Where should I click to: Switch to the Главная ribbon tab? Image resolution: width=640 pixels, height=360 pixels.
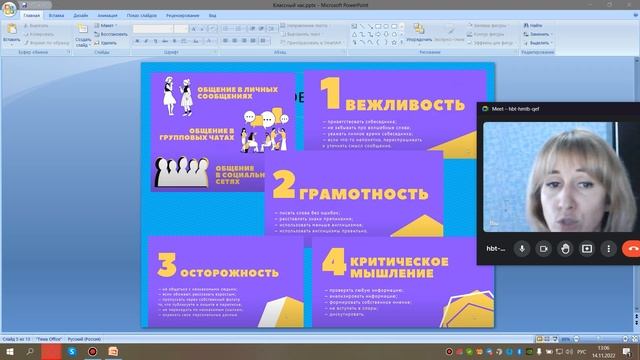(31, 16)
